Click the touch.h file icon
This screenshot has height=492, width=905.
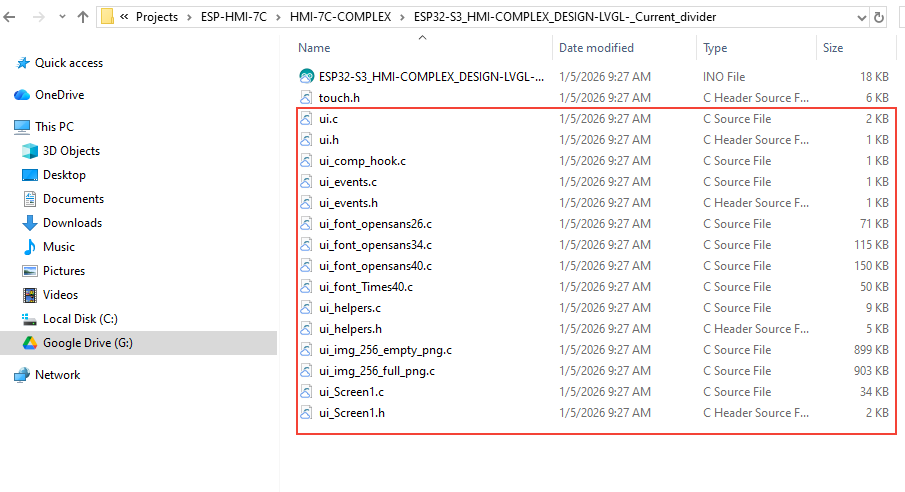click(x=306, y=98)
